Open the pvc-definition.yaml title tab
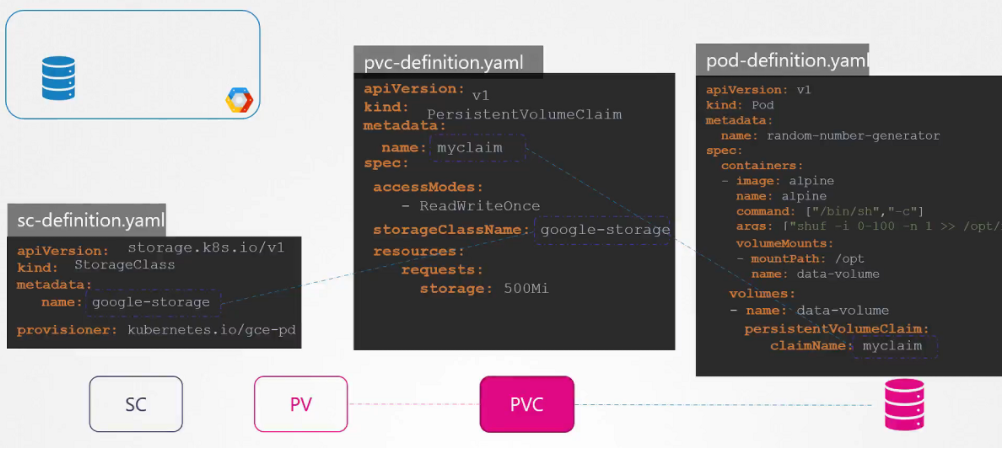The height and width of the screenshot is (451, 1008). coord(448,61)
